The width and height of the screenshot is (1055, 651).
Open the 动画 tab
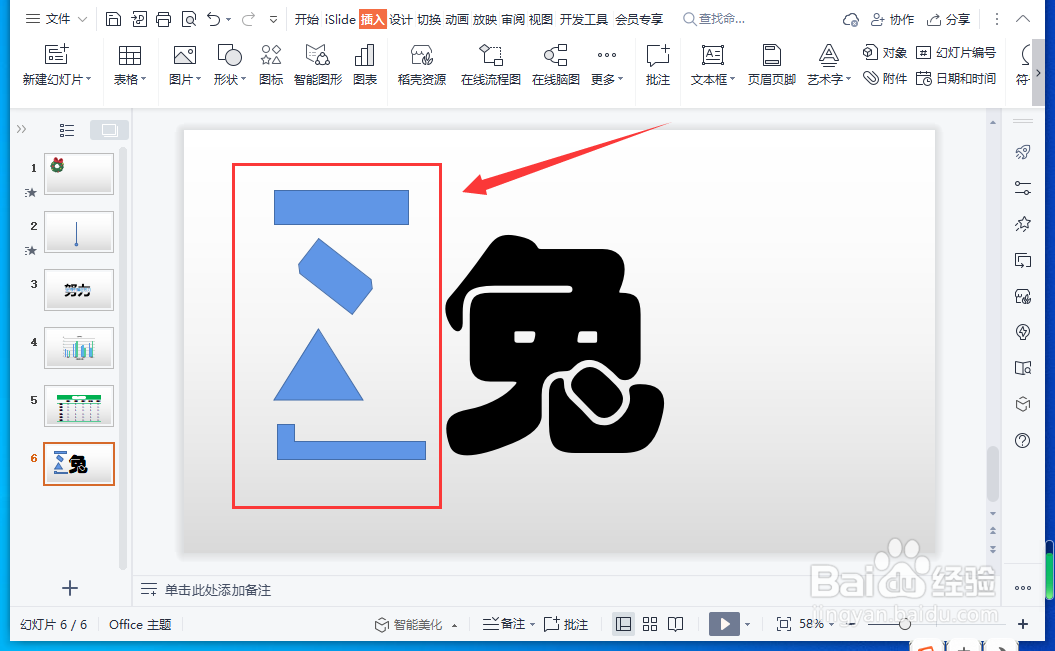coord(457,20)
